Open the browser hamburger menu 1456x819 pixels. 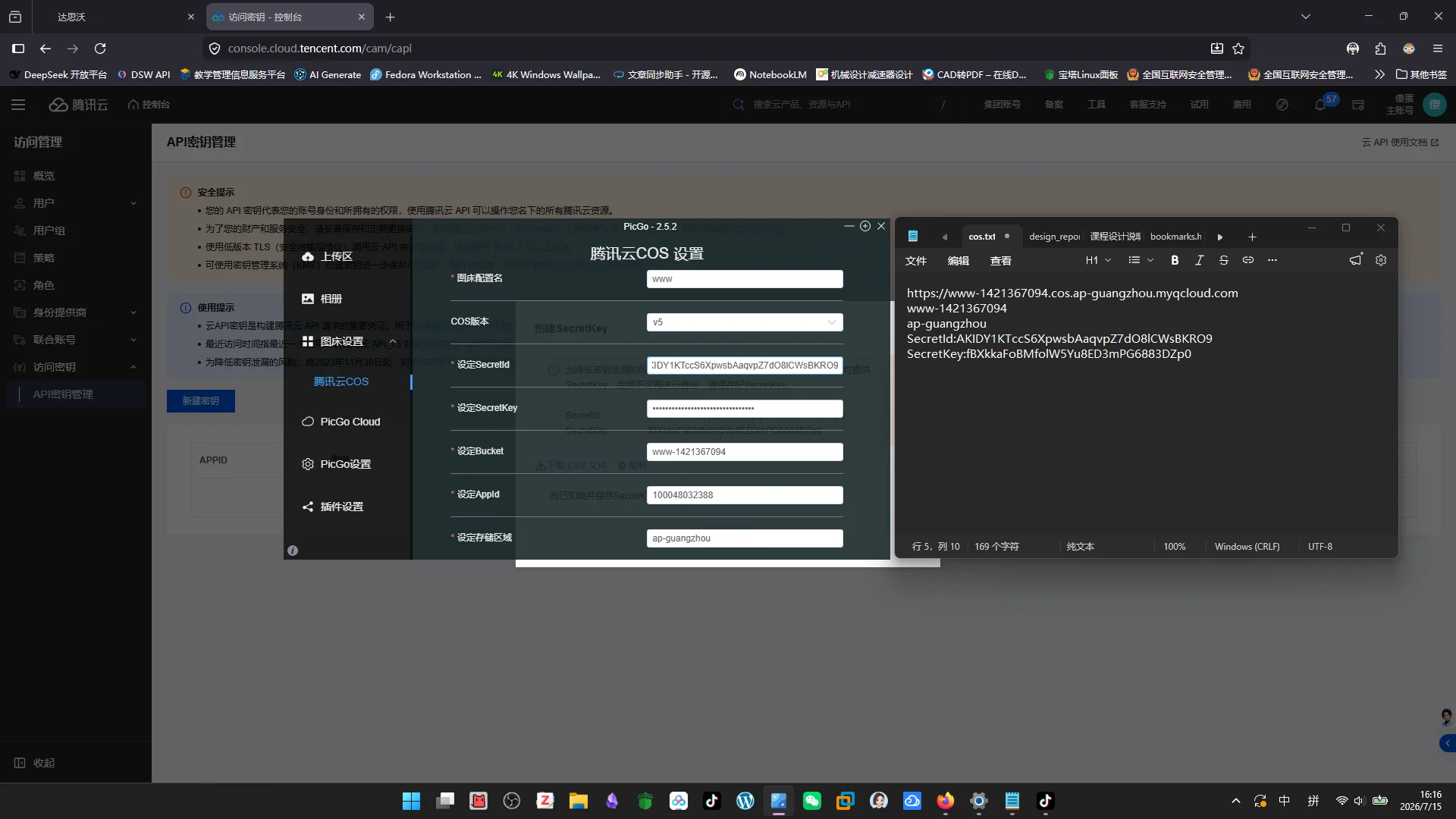coord(1438,49)
